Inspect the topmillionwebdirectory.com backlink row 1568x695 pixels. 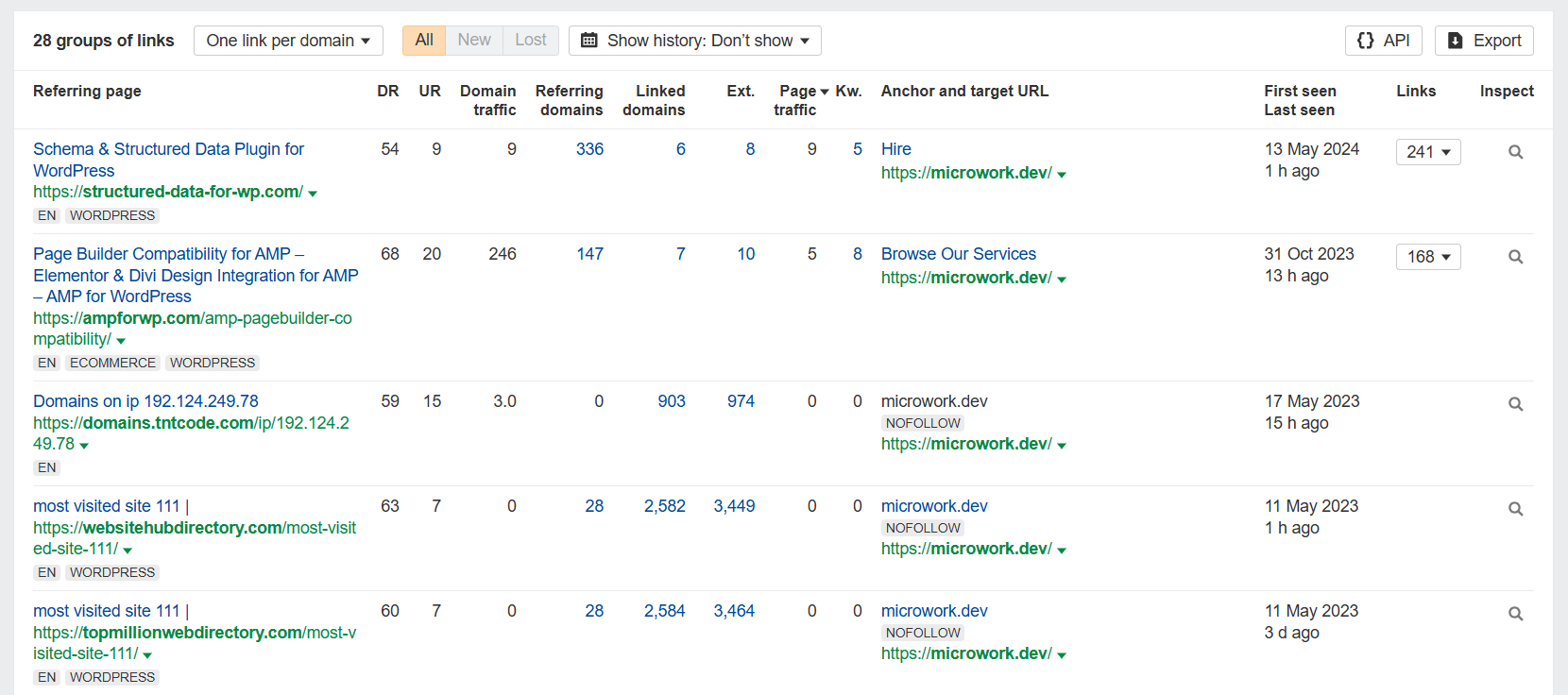(x=1515, y=614)
